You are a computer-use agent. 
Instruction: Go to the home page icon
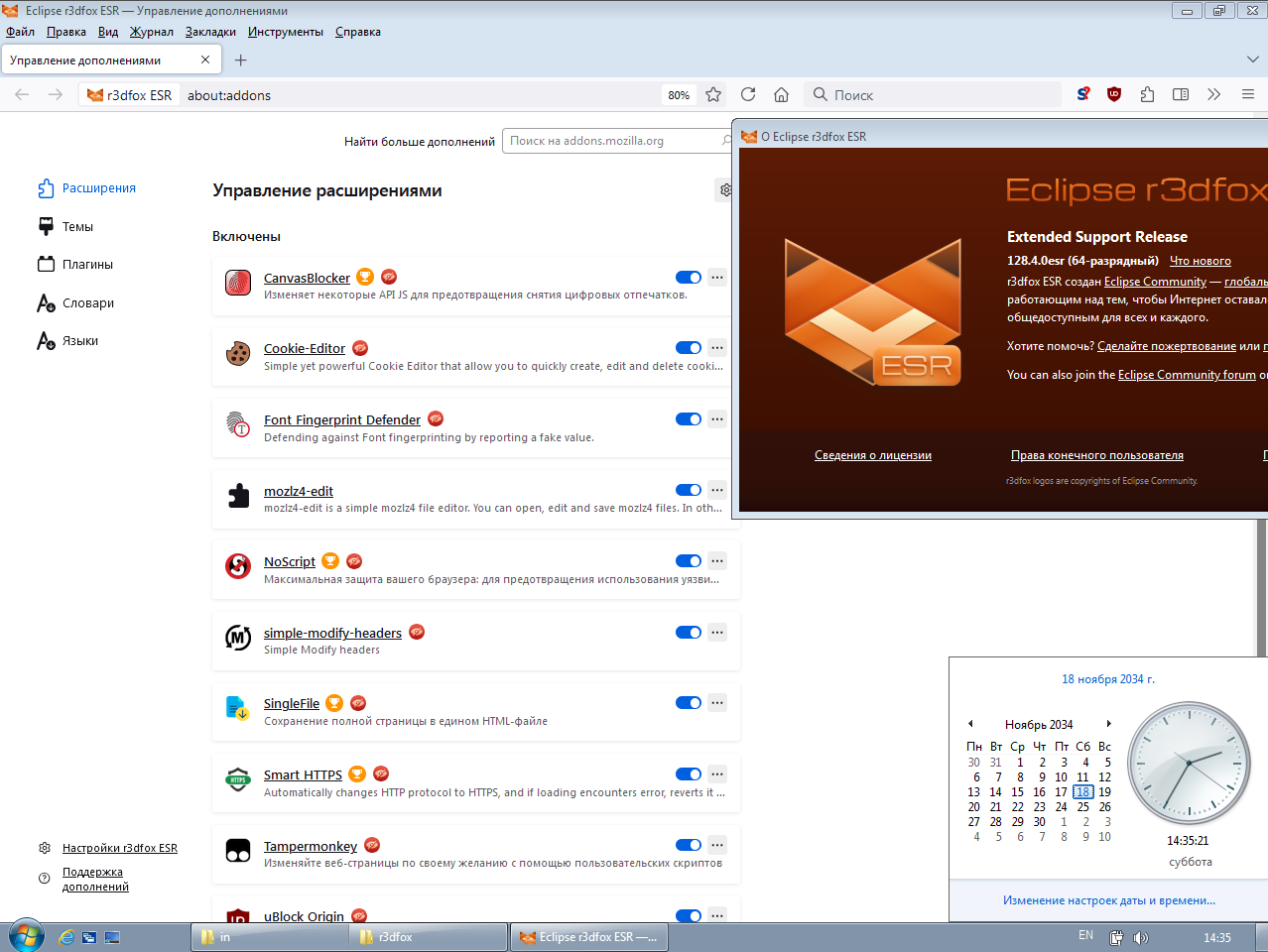coord(782,95)
